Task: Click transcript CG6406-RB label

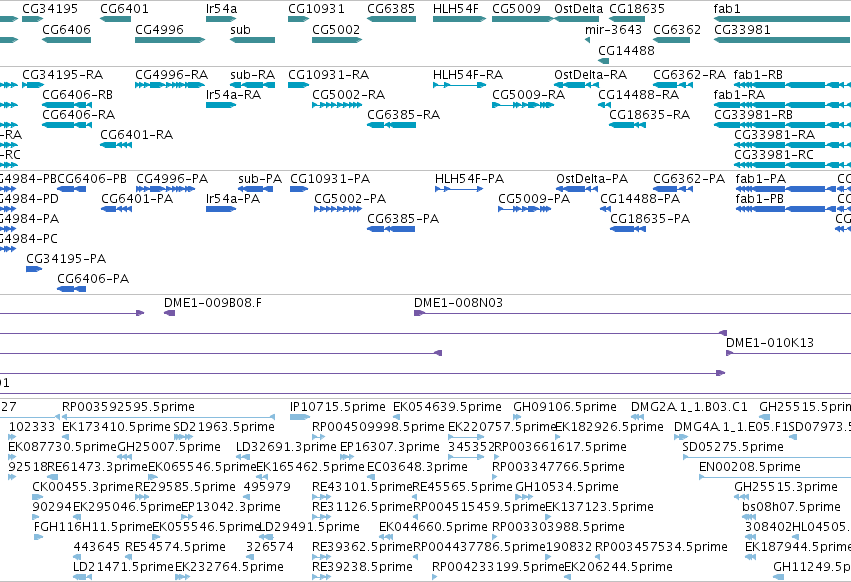Action: pos(78,94)
